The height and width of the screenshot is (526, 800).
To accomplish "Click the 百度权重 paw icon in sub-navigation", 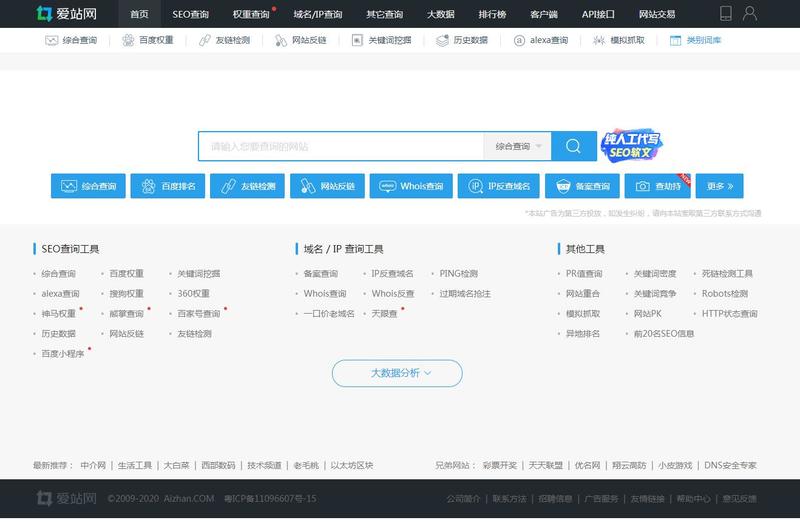I will 128,40.
